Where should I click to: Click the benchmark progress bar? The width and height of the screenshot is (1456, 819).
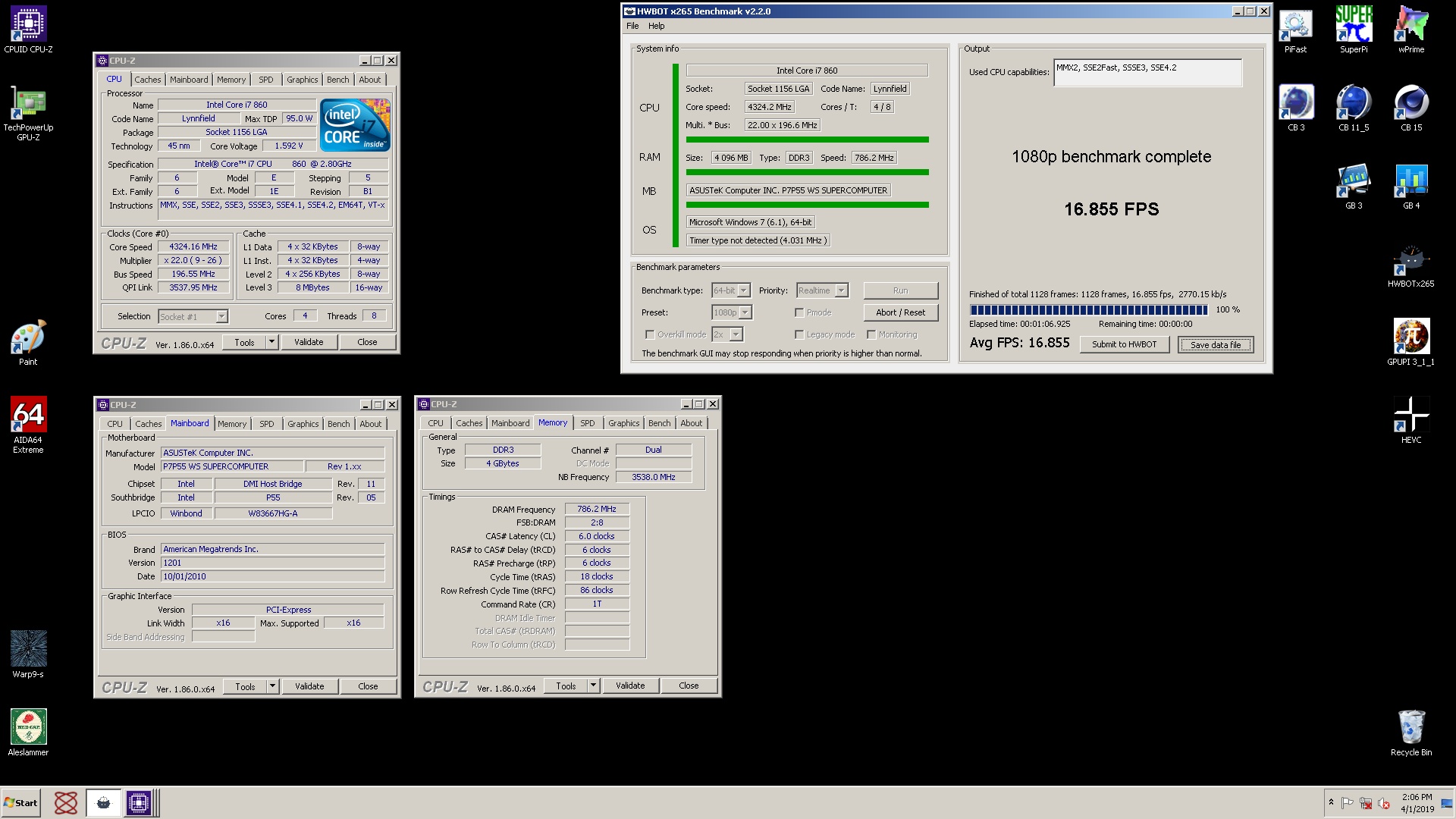point(1088,309)
